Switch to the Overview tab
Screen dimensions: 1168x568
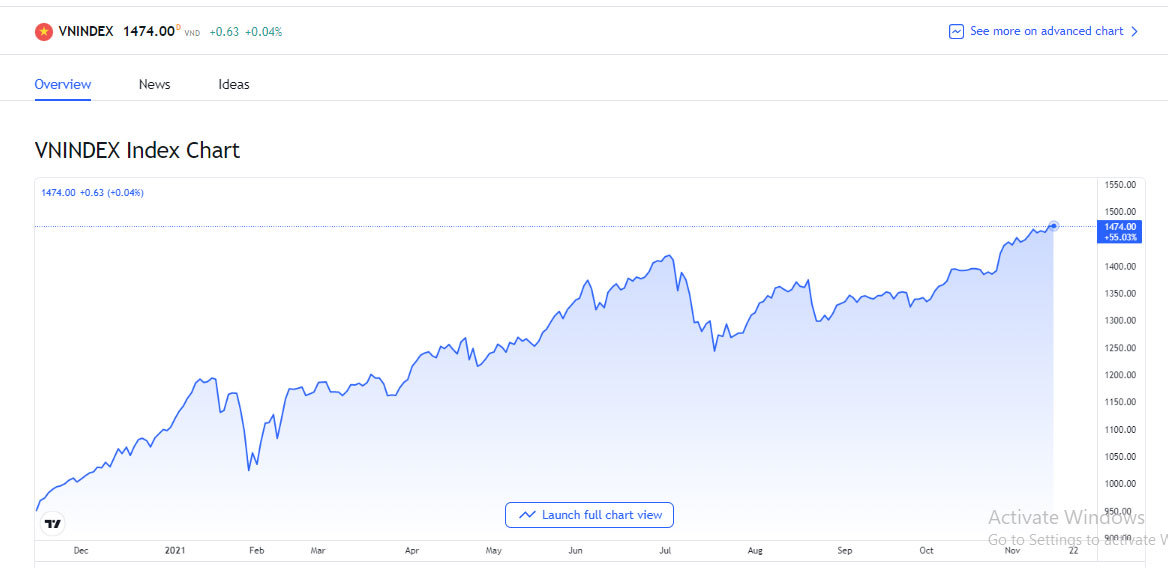coord(63,84)
